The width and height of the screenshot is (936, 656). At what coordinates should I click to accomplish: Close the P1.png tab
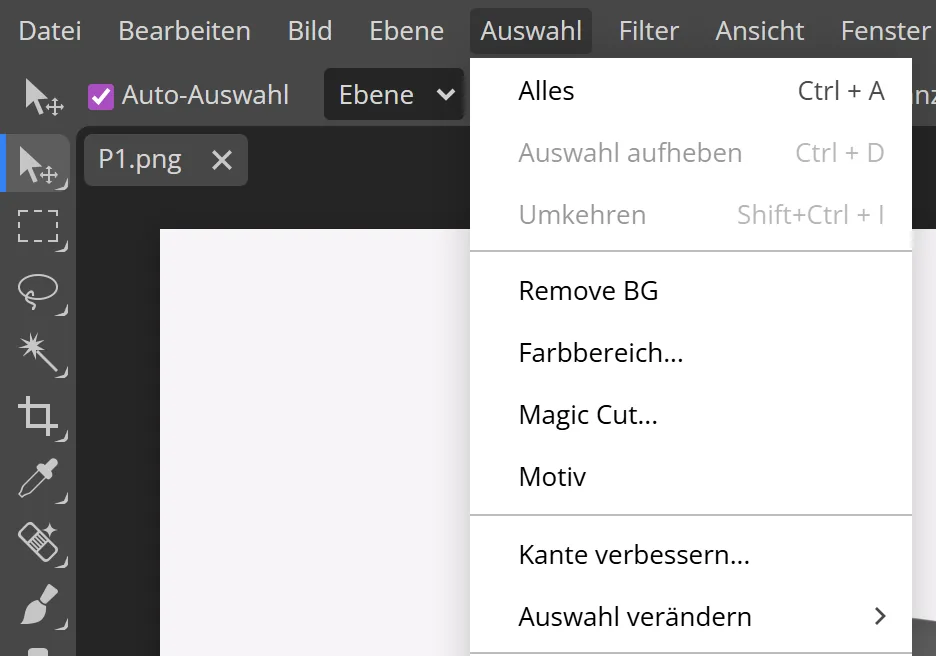(x=221, y=160)
